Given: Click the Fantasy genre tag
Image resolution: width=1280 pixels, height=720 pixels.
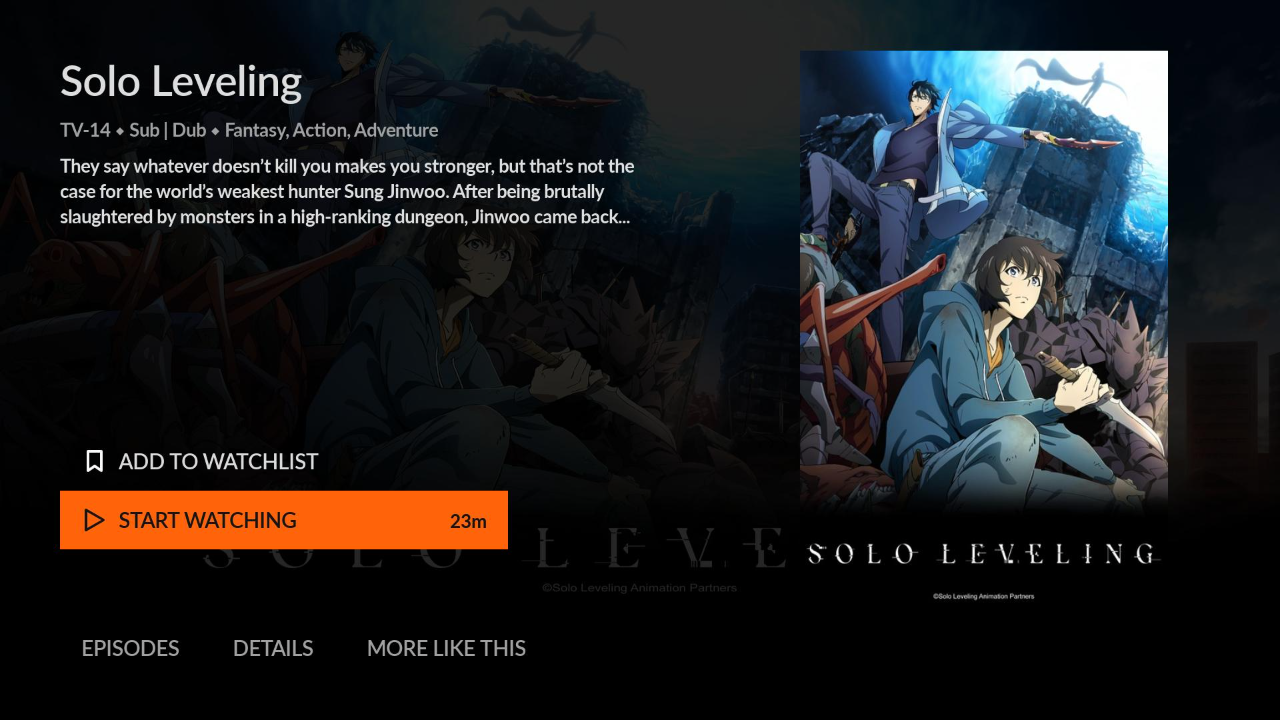Looking at the screenshot, I should point(256,130).
